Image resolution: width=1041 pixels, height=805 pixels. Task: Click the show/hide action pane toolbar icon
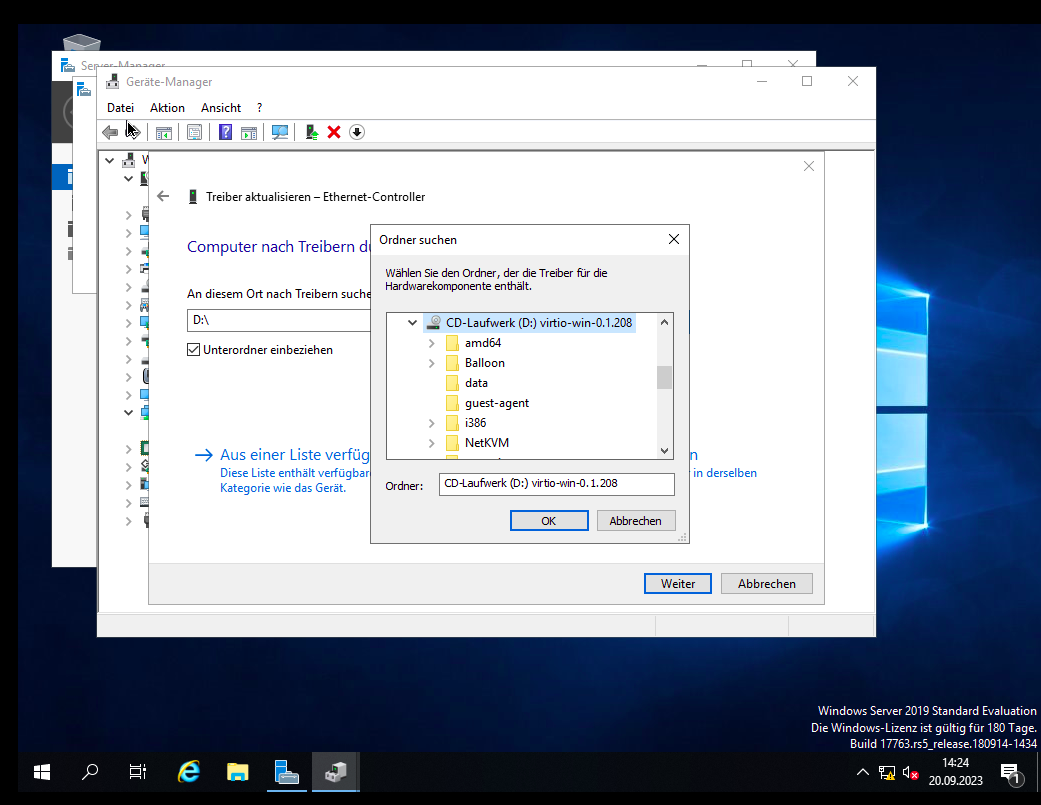(249, 132)
